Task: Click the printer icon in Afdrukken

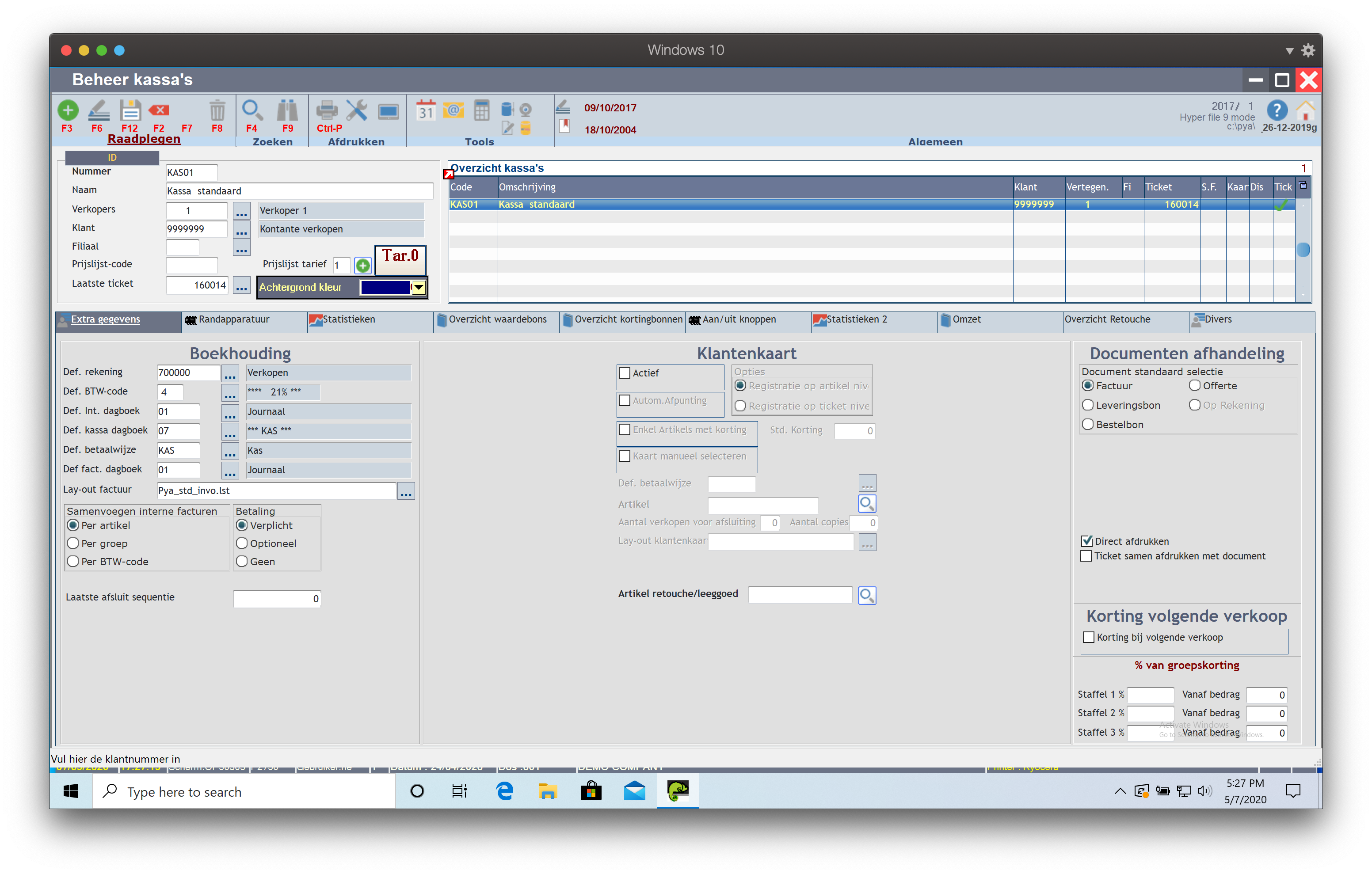Action: coord(327,110)
